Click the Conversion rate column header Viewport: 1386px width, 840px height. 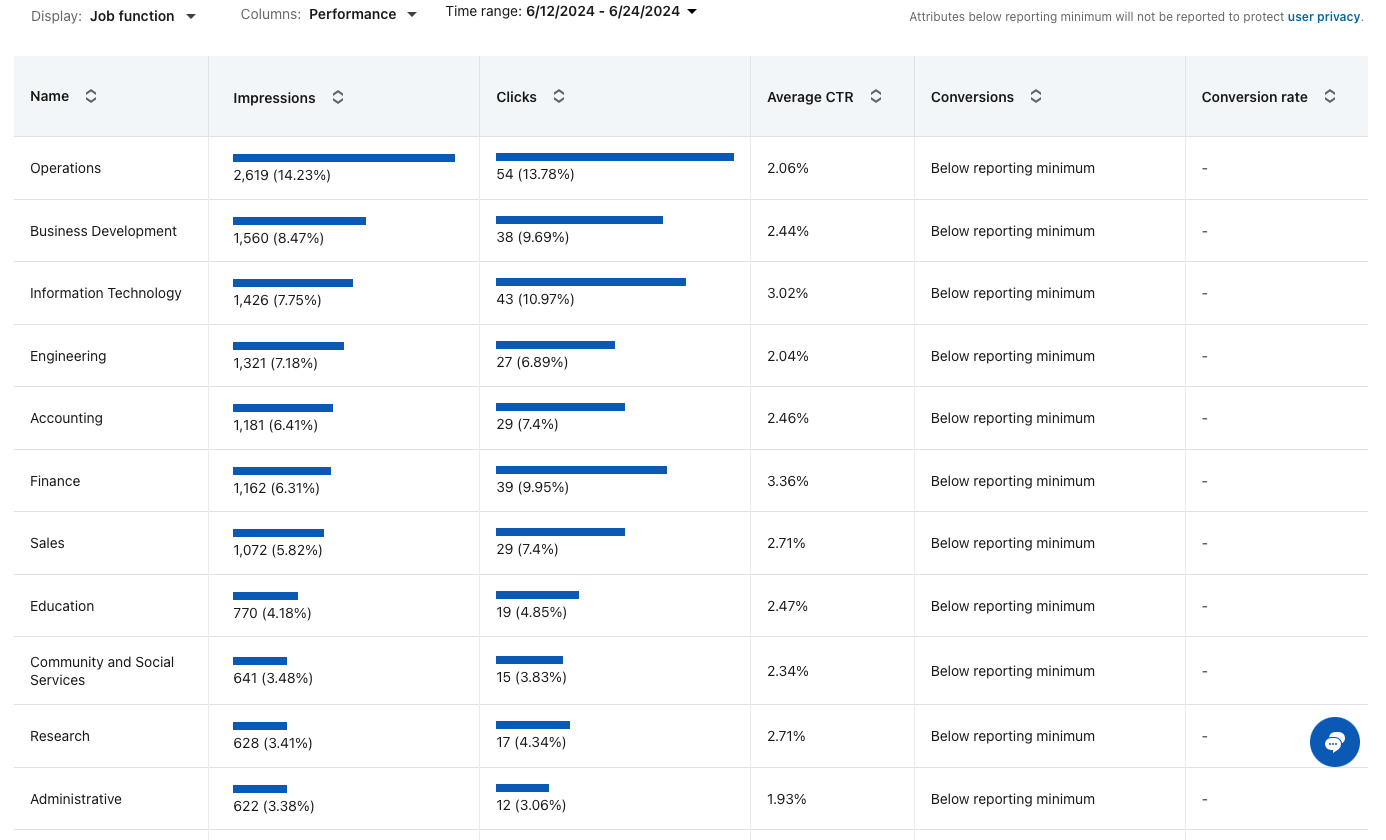coord(1254,97)
